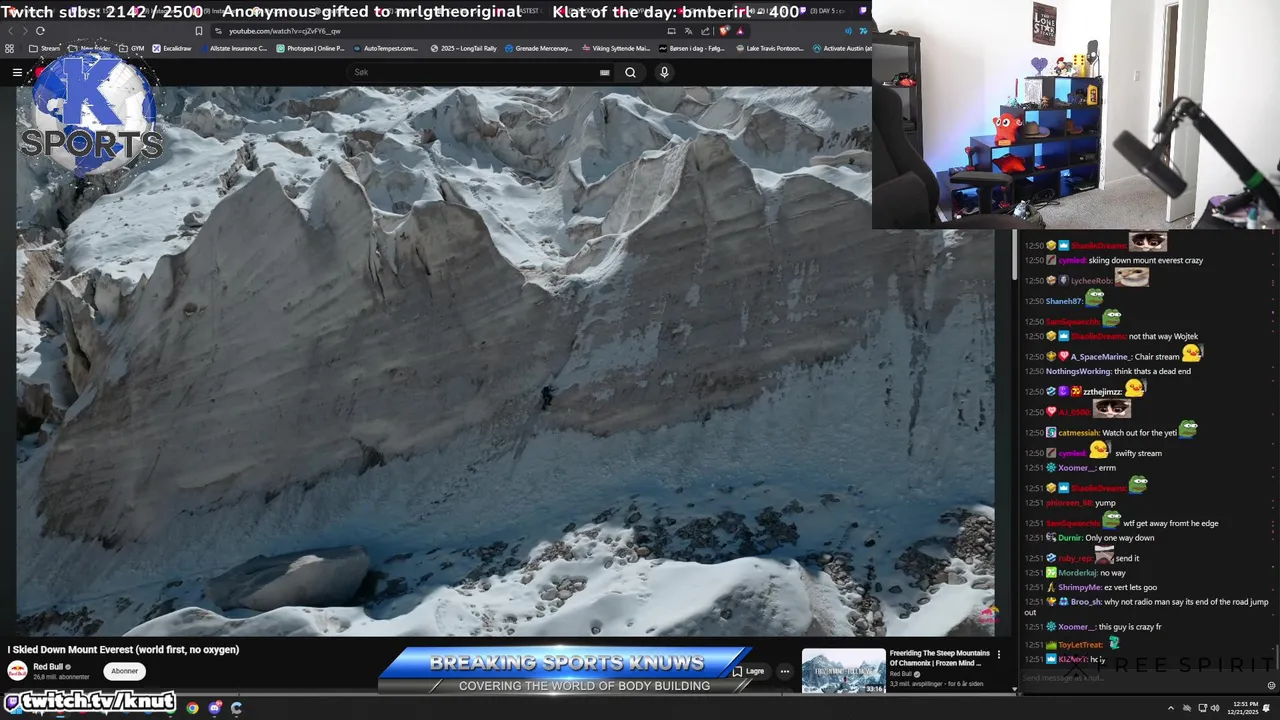The width and height of the screenshot is (1280, 720).
Task: Bookmark this page via the address bar icon
Action: tap(198, 31)
